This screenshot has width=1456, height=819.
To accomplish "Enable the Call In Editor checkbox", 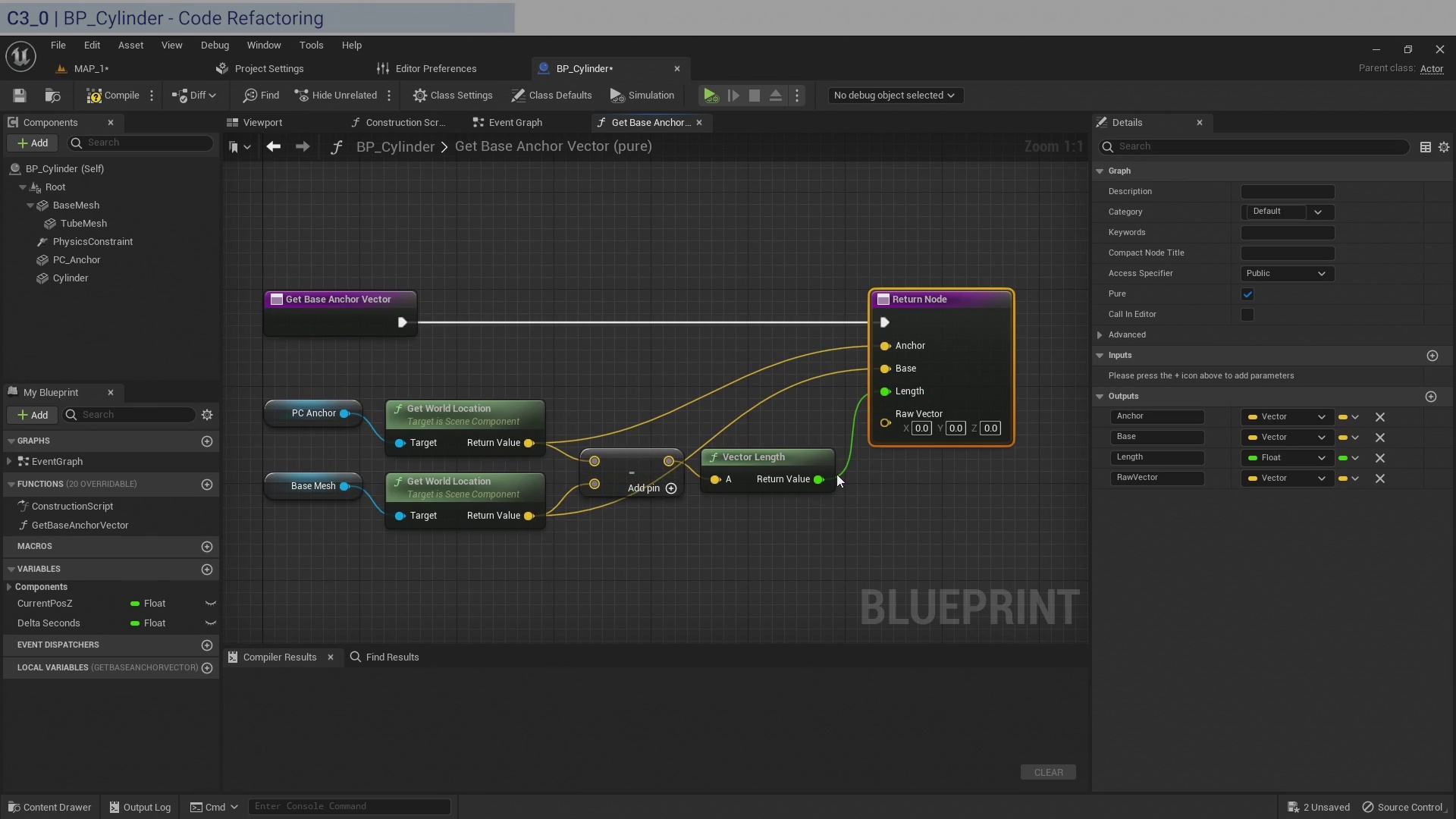I will (1247, 315).
